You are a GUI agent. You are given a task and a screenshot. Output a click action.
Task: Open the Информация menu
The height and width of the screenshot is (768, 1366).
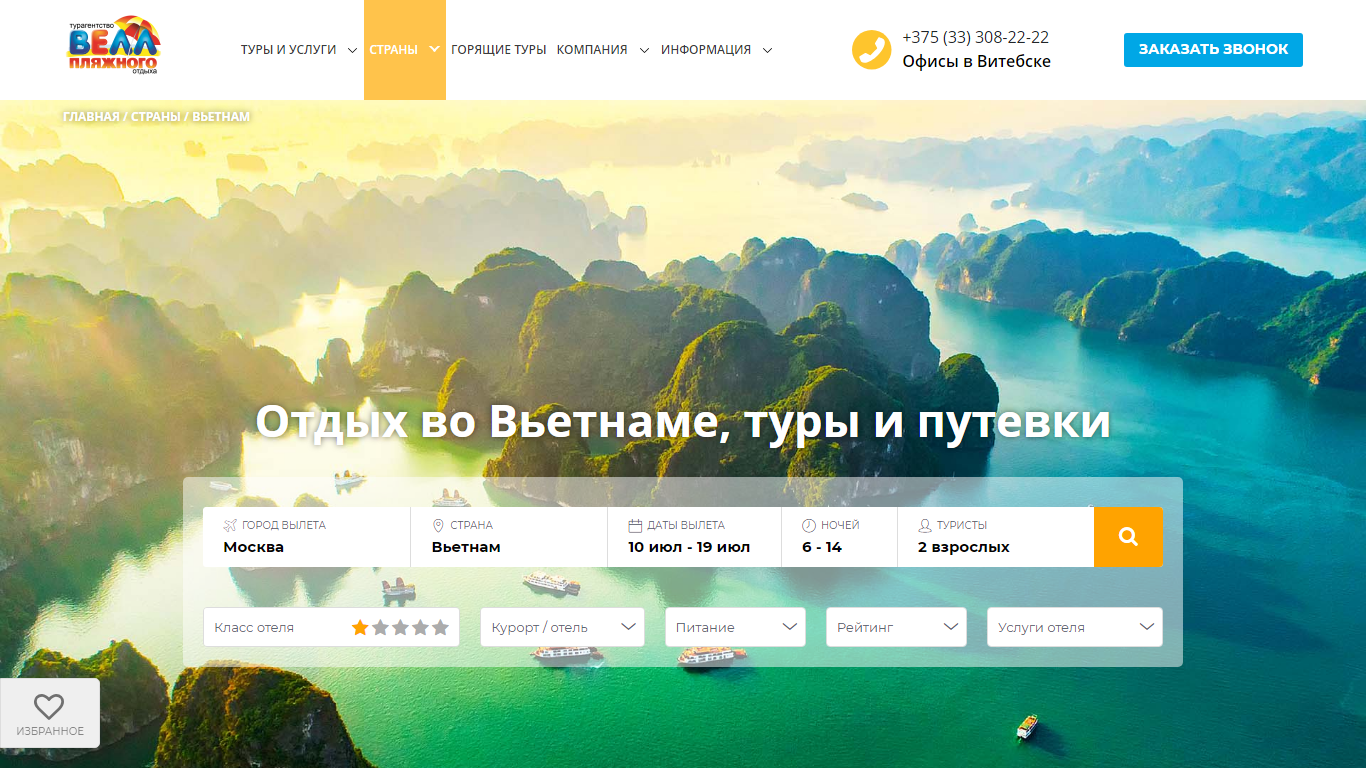[706, 50]
